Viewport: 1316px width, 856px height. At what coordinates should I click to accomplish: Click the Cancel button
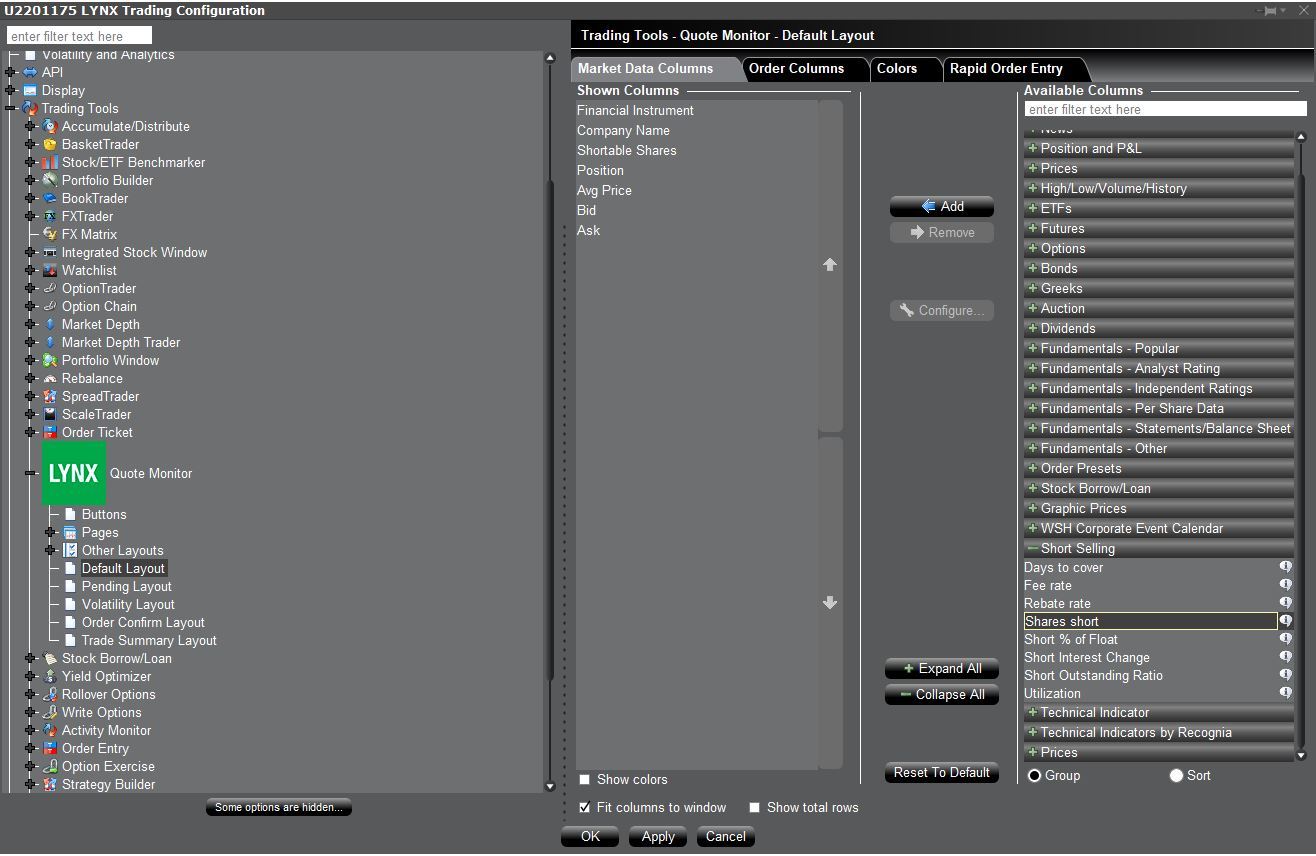point(726,837)
